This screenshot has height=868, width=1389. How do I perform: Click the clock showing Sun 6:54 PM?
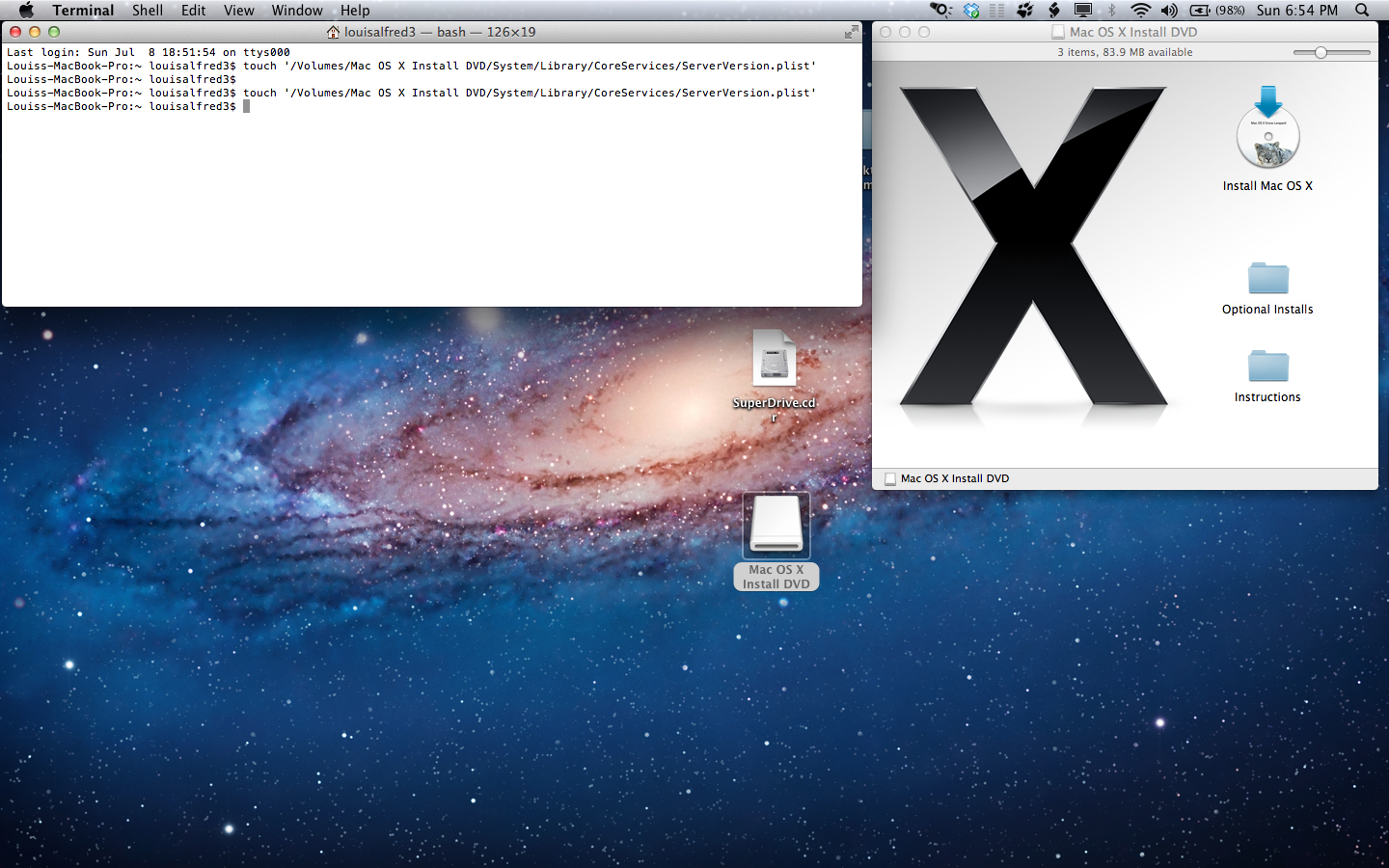click(1297, 10)
